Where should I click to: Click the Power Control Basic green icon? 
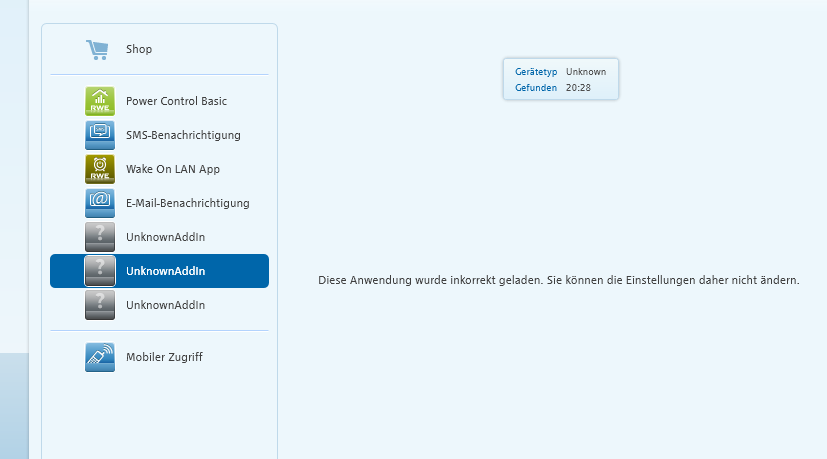point(100,101)
